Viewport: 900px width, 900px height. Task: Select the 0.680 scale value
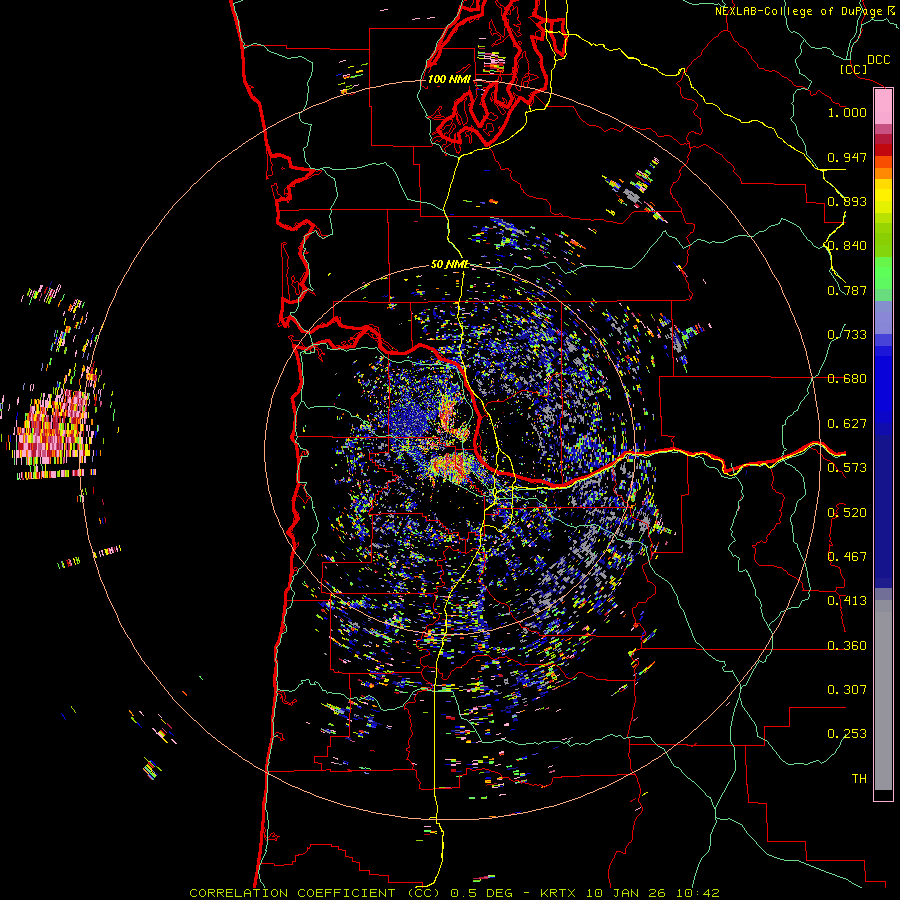(847, 379)
